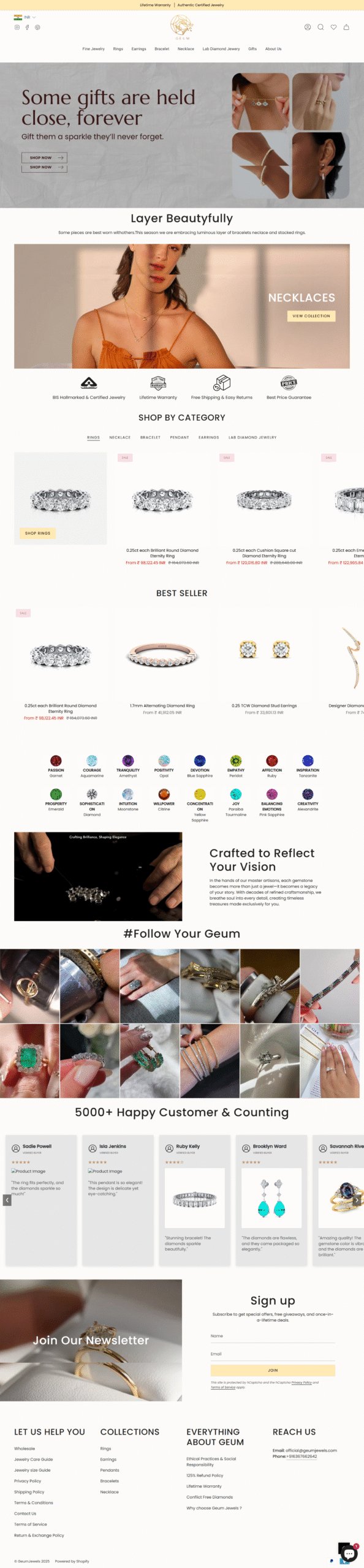Click the SHOP RINGS button
This screenshot has height=1568, width=364.
pyautogui.click(x=37, y=533)
